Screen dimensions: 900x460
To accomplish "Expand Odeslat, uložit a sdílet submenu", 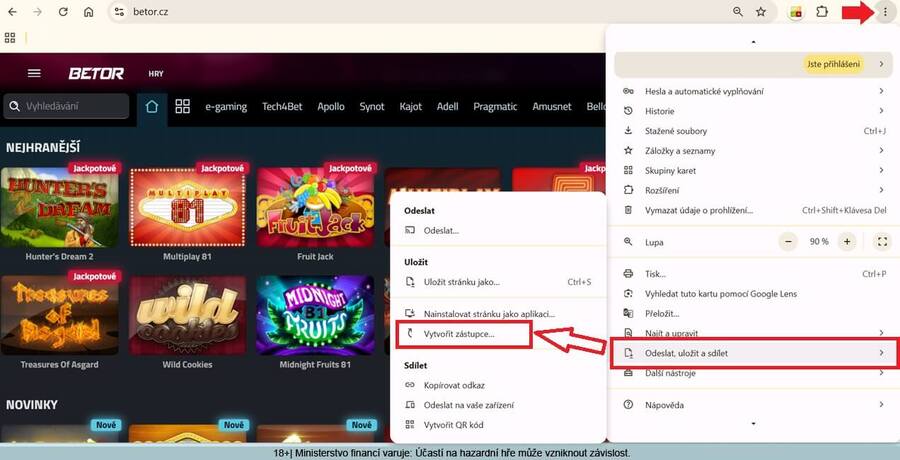I will pos(753,353).
